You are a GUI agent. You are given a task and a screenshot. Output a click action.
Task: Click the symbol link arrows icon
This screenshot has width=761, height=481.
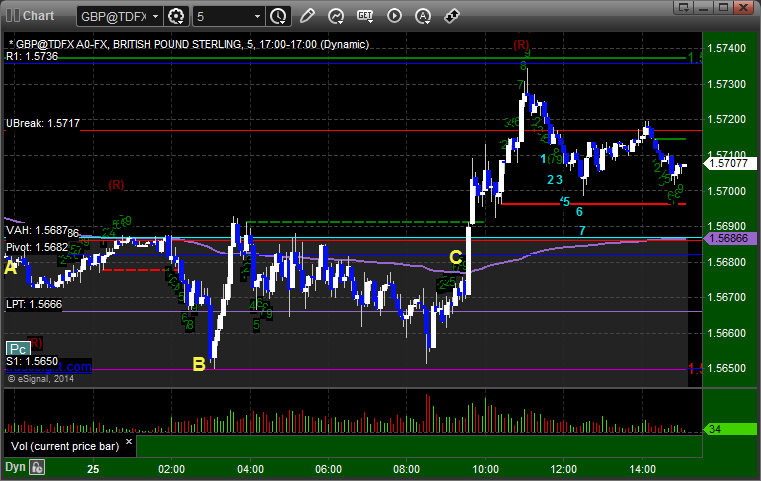[452, 16]
